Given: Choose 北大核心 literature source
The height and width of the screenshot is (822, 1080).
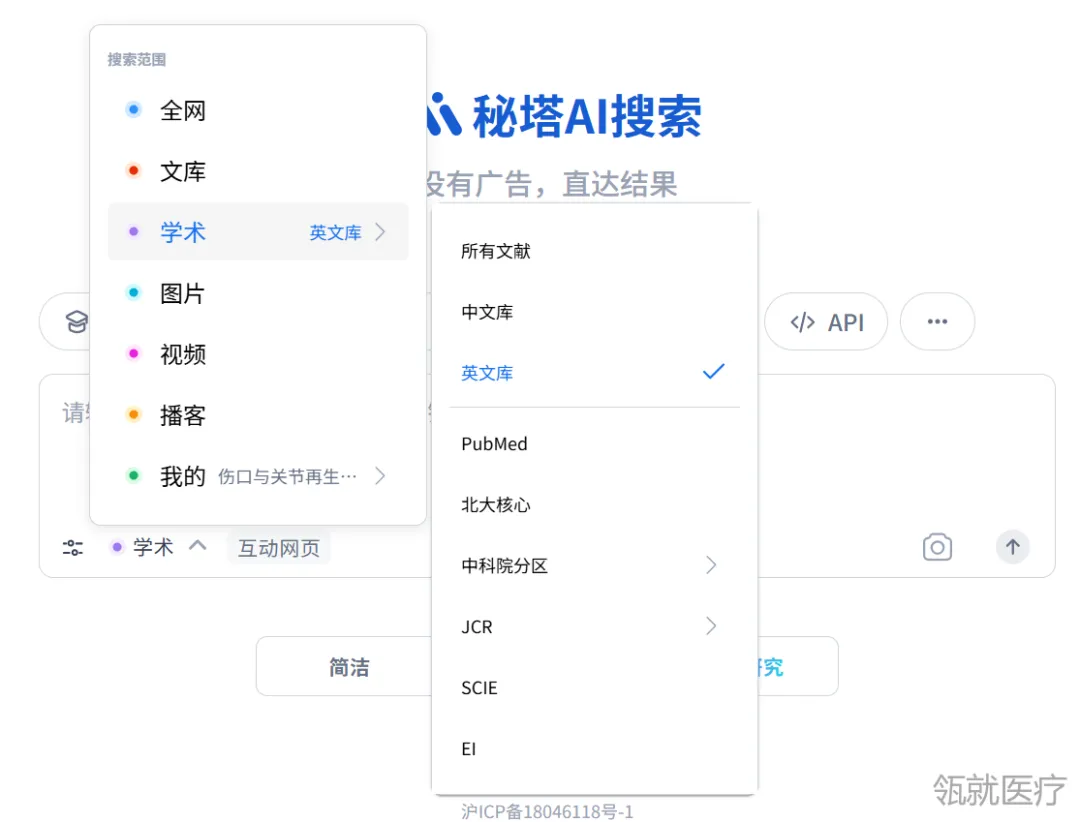Looking at the screenshot, I should point(594,504).
